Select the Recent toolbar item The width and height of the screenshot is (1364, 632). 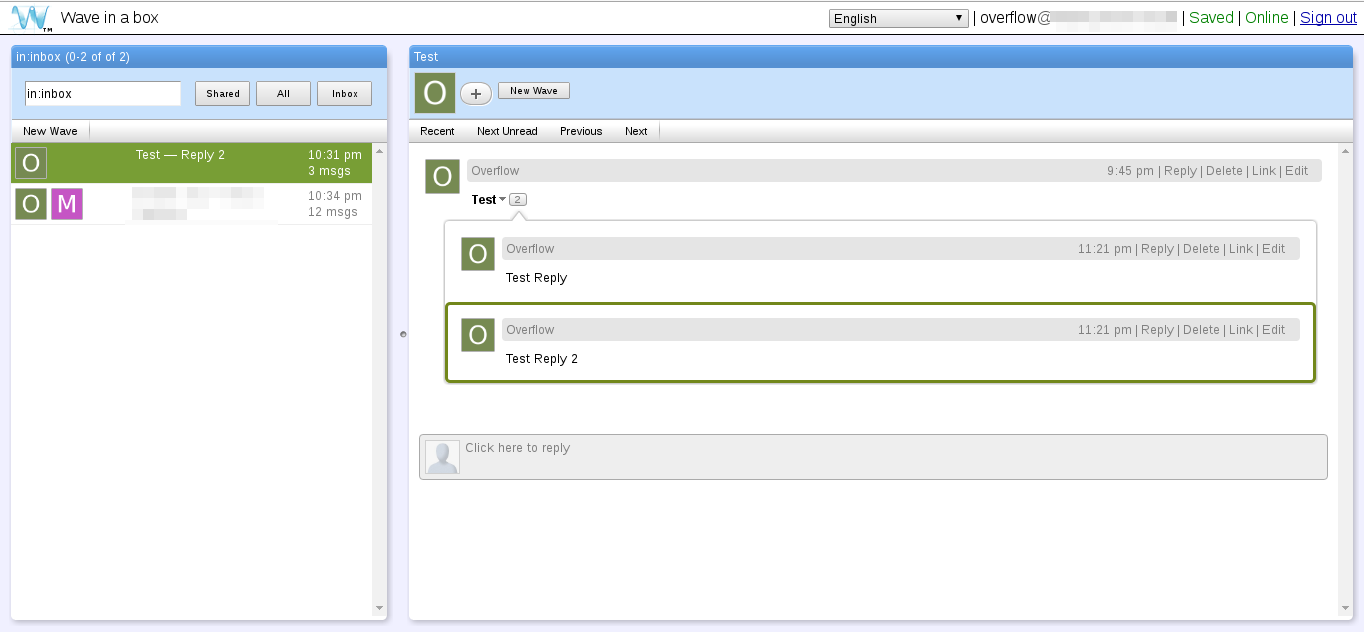(437, 131)
